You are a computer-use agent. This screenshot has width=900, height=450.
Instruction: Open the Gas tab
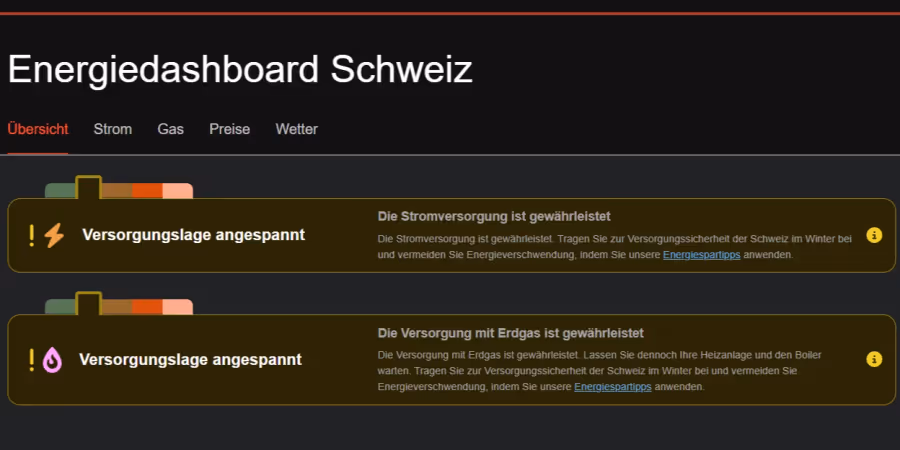[170, 129]
